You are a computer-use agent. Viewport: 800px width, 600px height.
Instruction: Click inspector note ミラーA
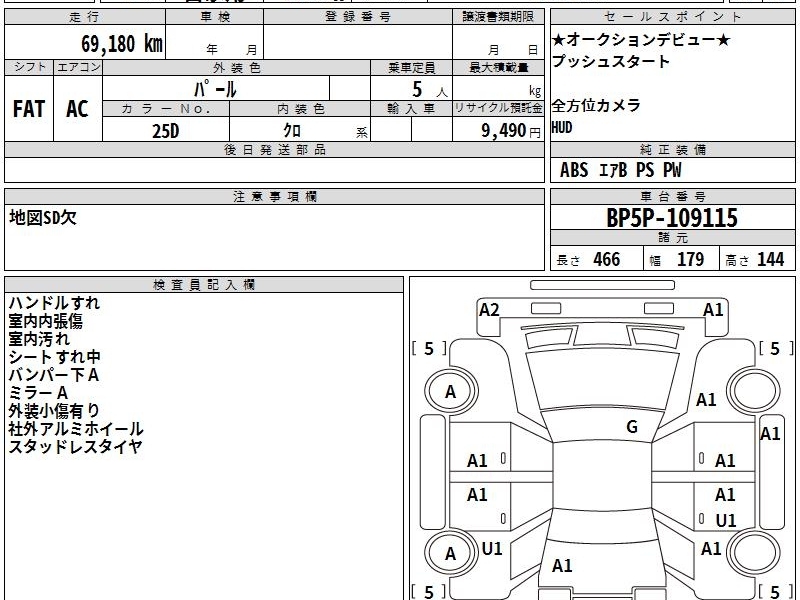(38, 392)
